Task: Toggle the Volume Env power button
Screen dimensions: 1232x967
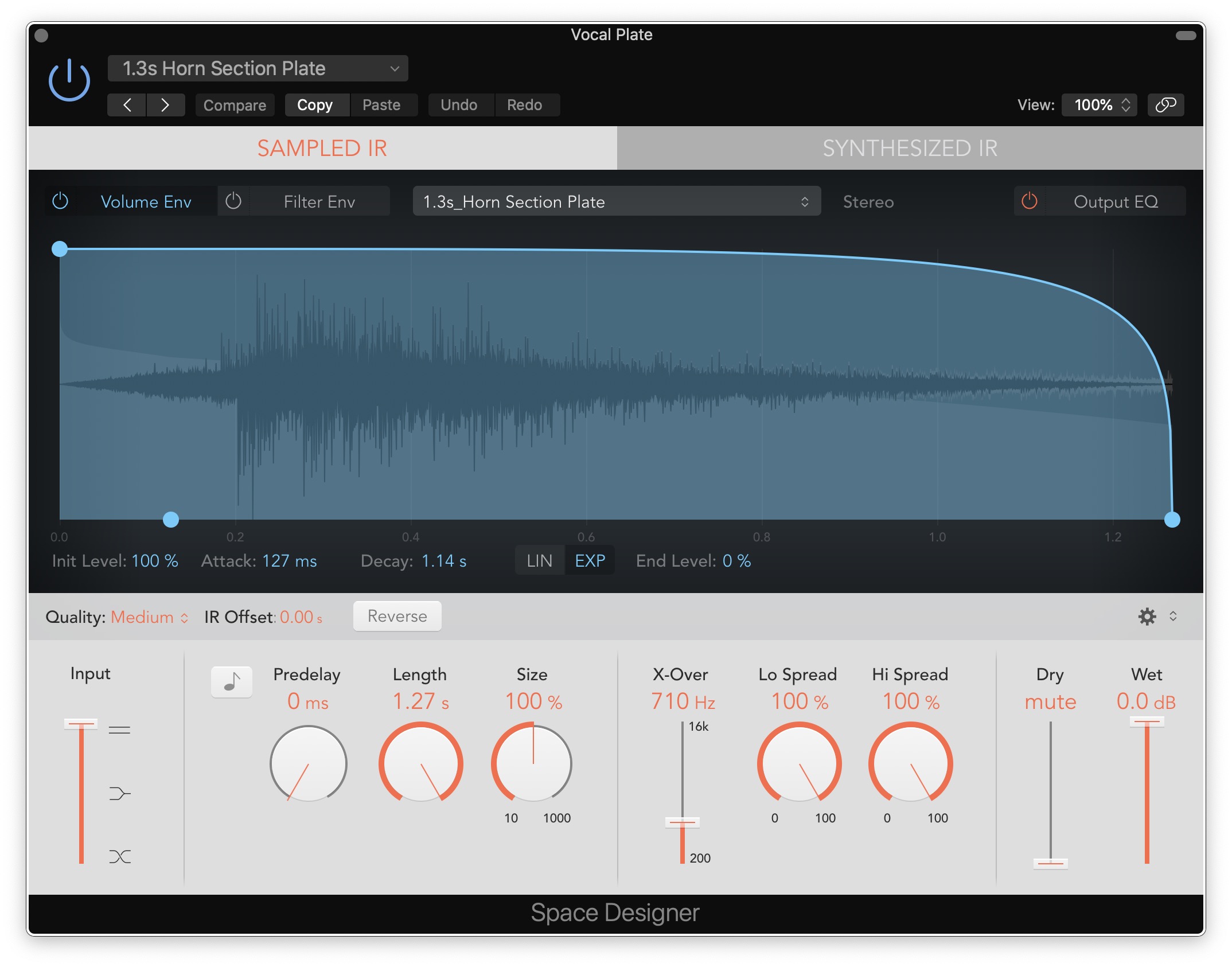Action: click(60, 201)
